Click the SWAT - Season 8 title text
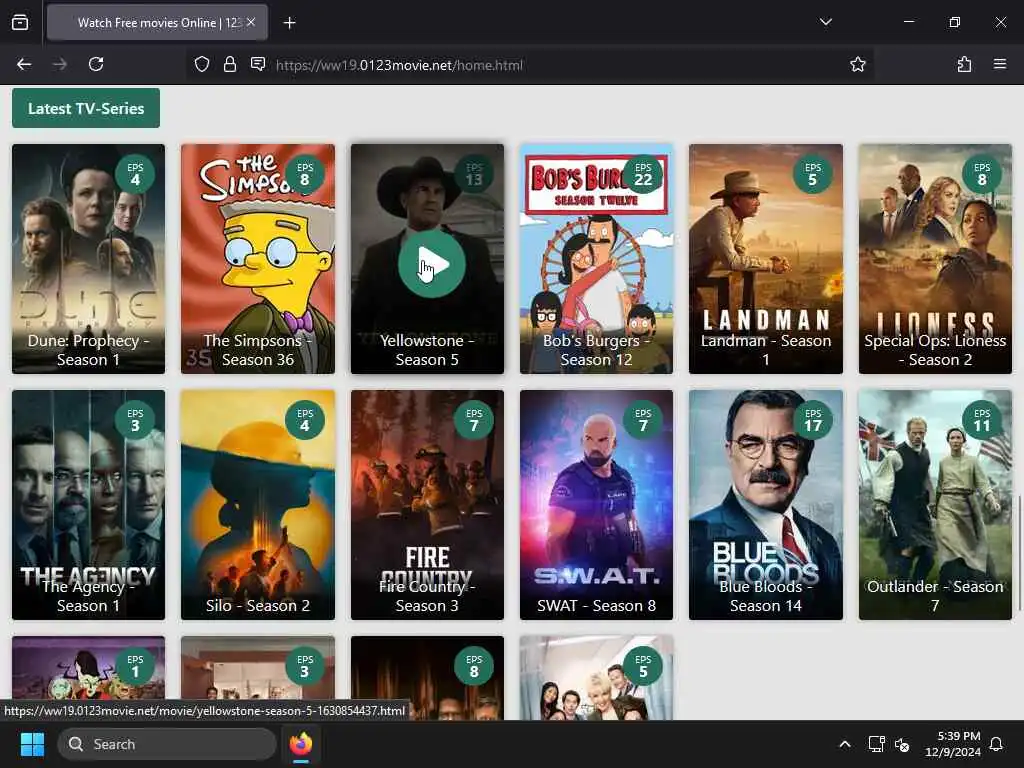Image resolution: width=1024 pixels, height=768 pixels. pos(596,605)
